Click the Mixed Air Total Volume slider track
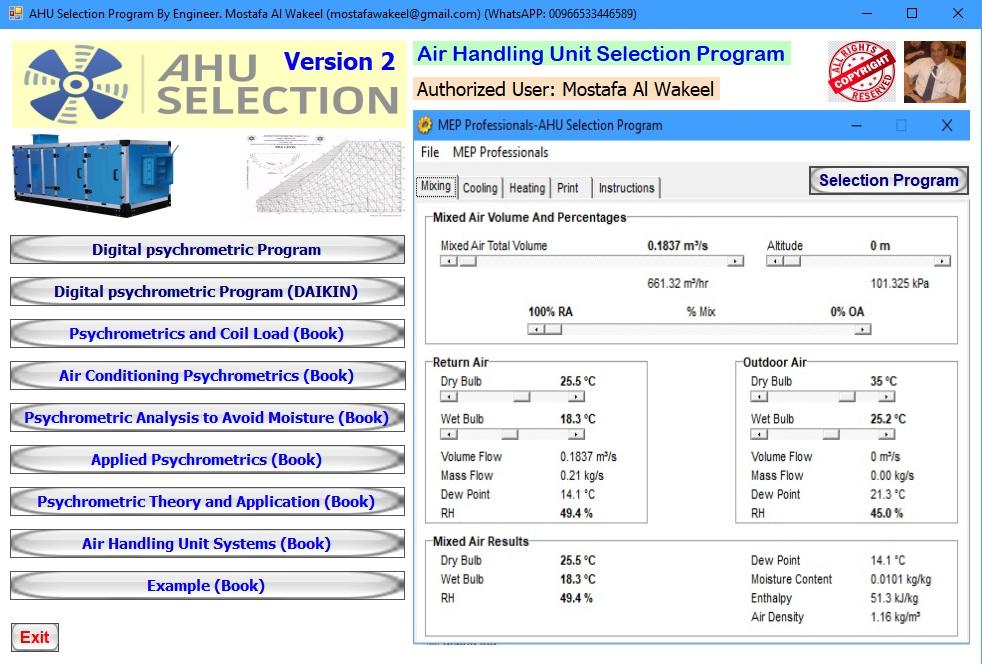The height and width of the screenshot is (664, 982). pos(590,261)
